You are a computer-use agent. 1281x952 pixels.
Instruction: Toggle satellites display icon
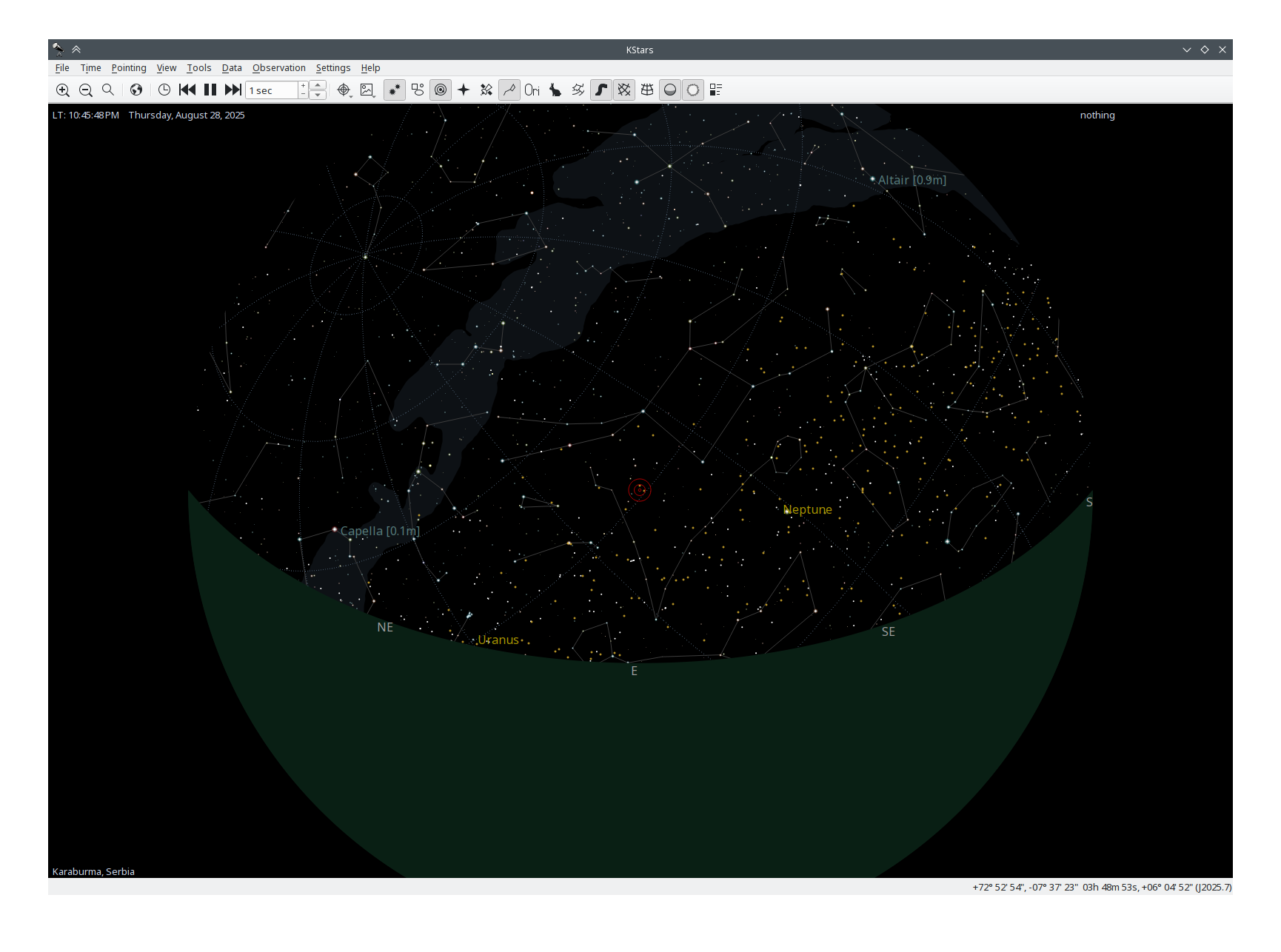(x=486, y=90)
